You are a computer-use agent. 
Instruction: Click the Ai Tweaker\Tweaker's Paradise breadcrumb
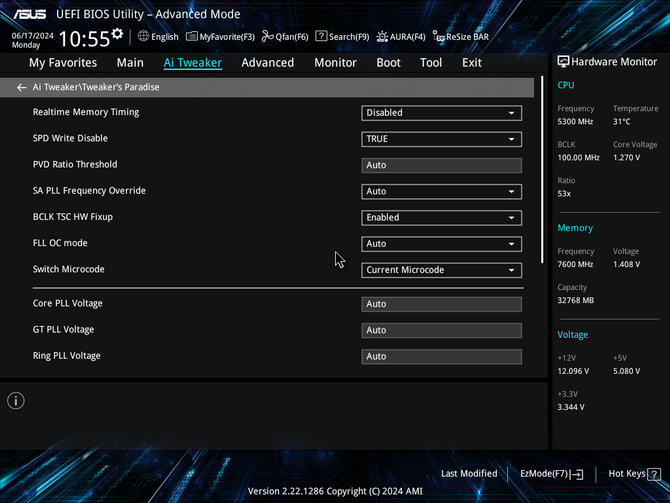(x=96, y=87)
